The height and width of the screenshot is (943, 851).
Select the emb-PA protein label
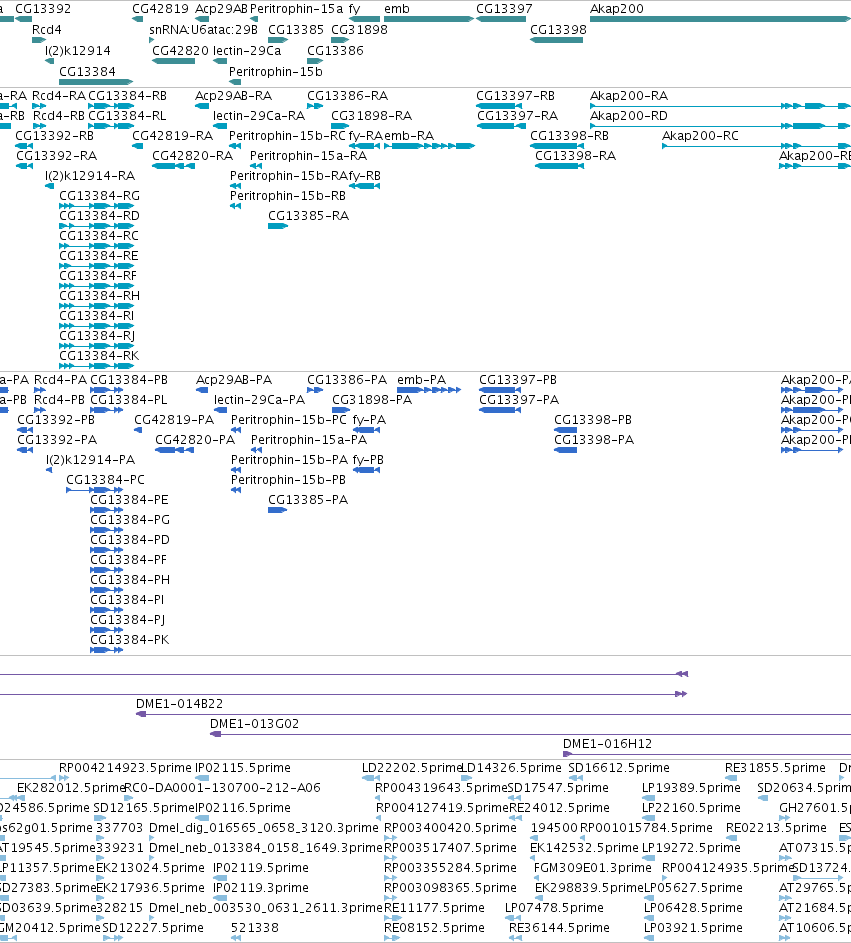[x=422, y=379]
